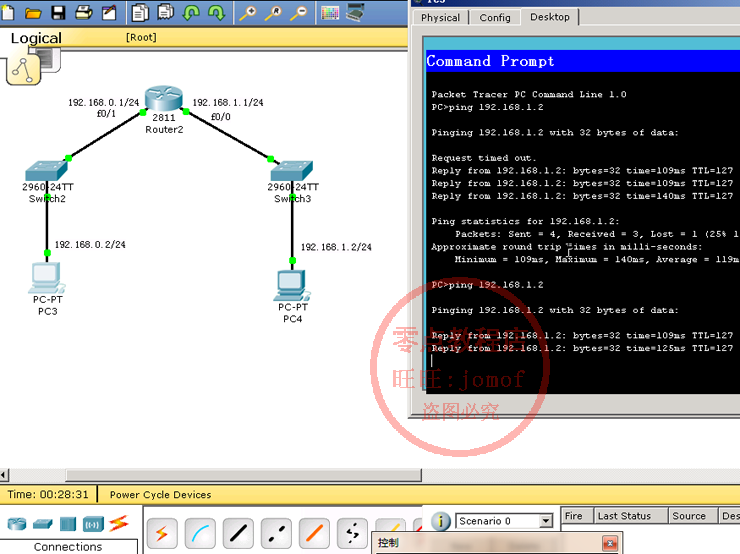Select the Switch2 device
Image resolution: width=740 pixels, height=554 pixels.
[x=46, y=171]
